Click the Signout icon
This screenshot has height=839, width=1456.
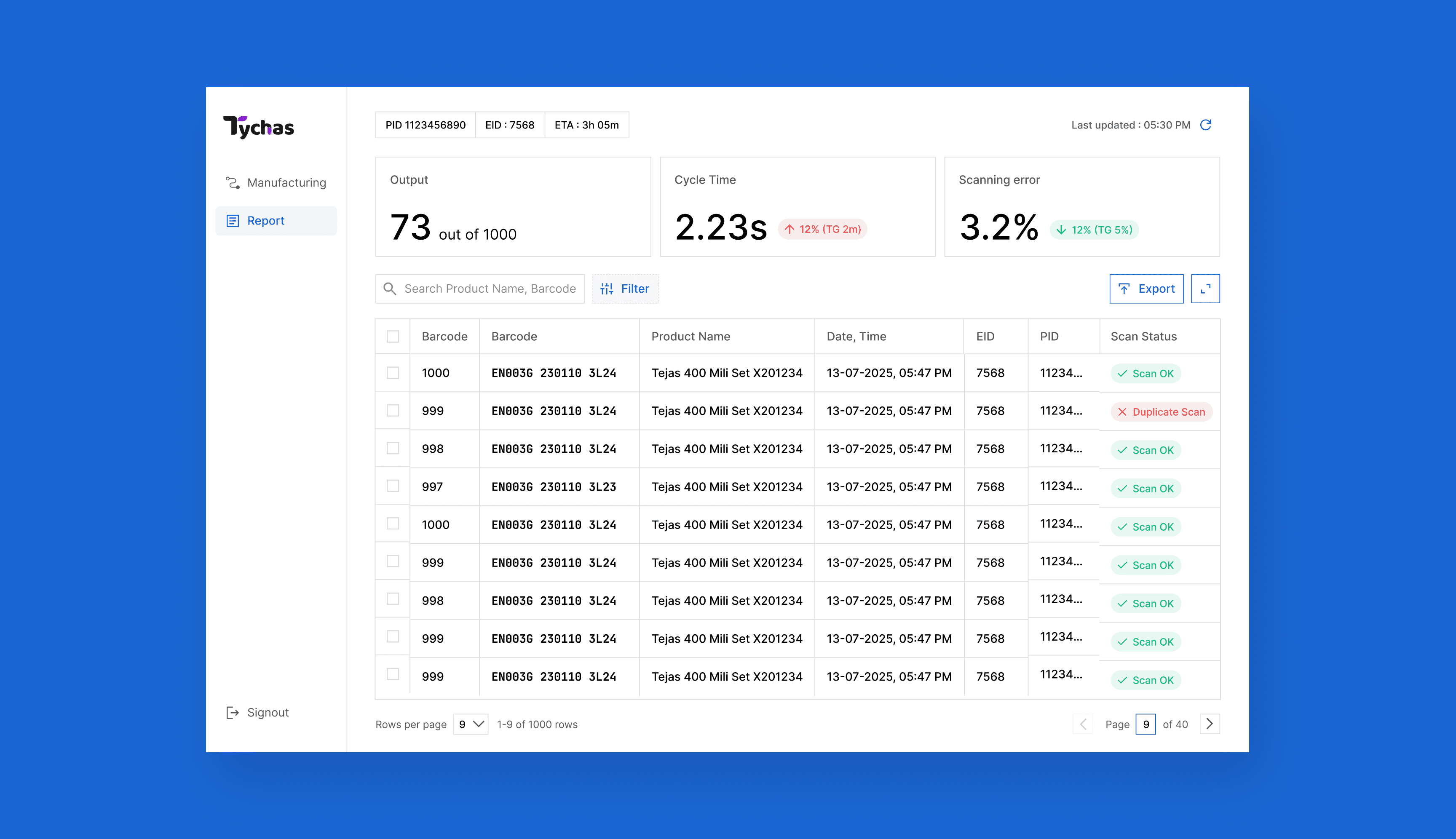233,712
